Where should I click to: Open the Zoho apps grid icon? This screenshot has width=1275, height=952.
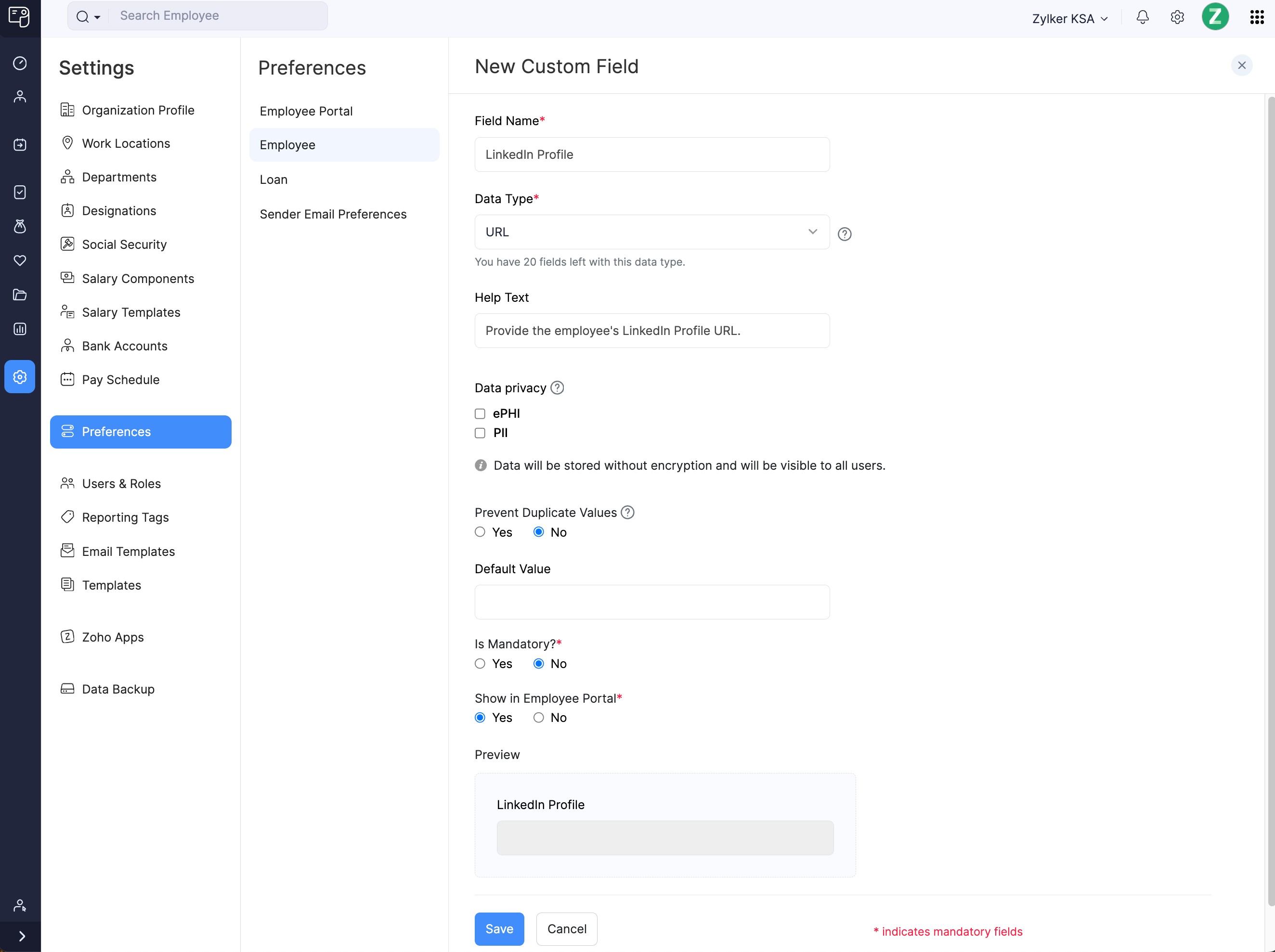pyautogui.click(x=1257, y=17)
